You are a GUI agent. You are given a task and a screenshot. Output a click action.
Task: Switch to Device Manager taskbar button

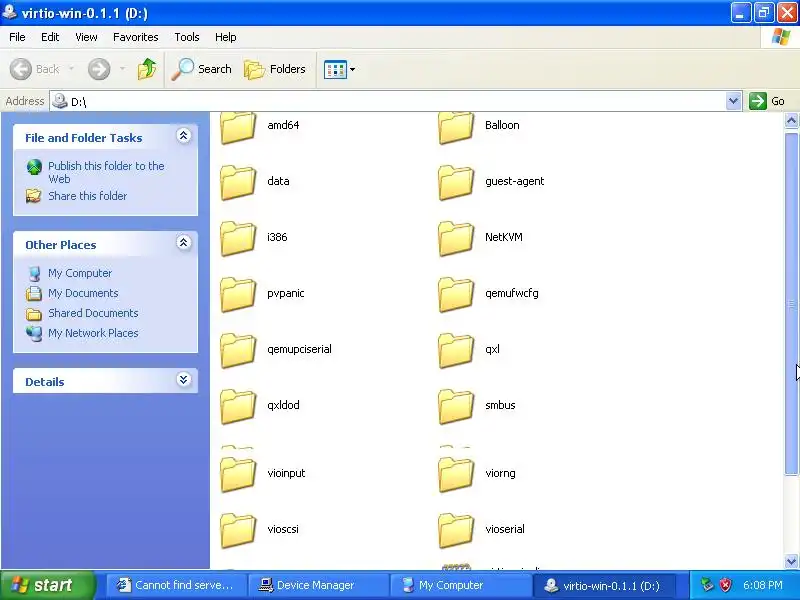(318, 585)
